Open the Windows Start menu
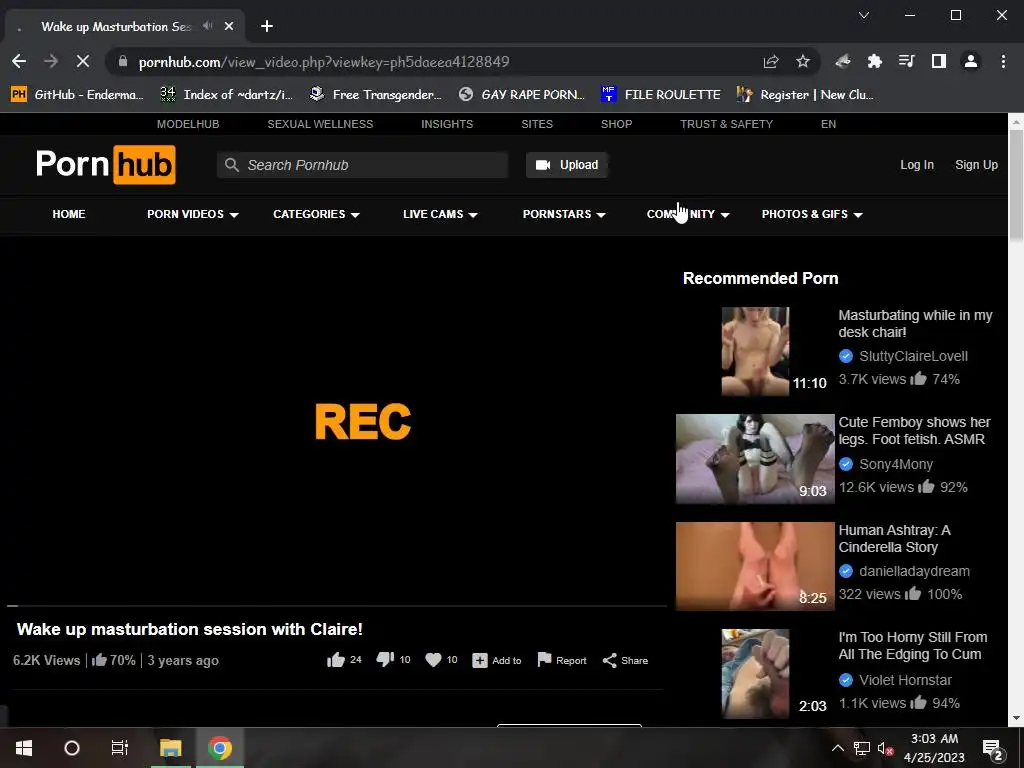Screen dimensions: 1024x768 tap(24, 748)
